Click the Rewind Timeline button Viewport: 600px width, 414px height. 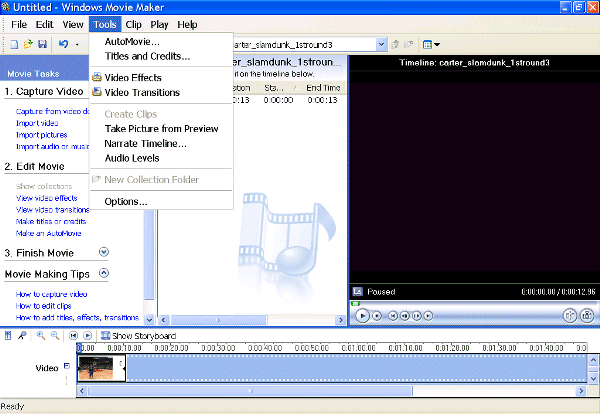tap(73, 336)
